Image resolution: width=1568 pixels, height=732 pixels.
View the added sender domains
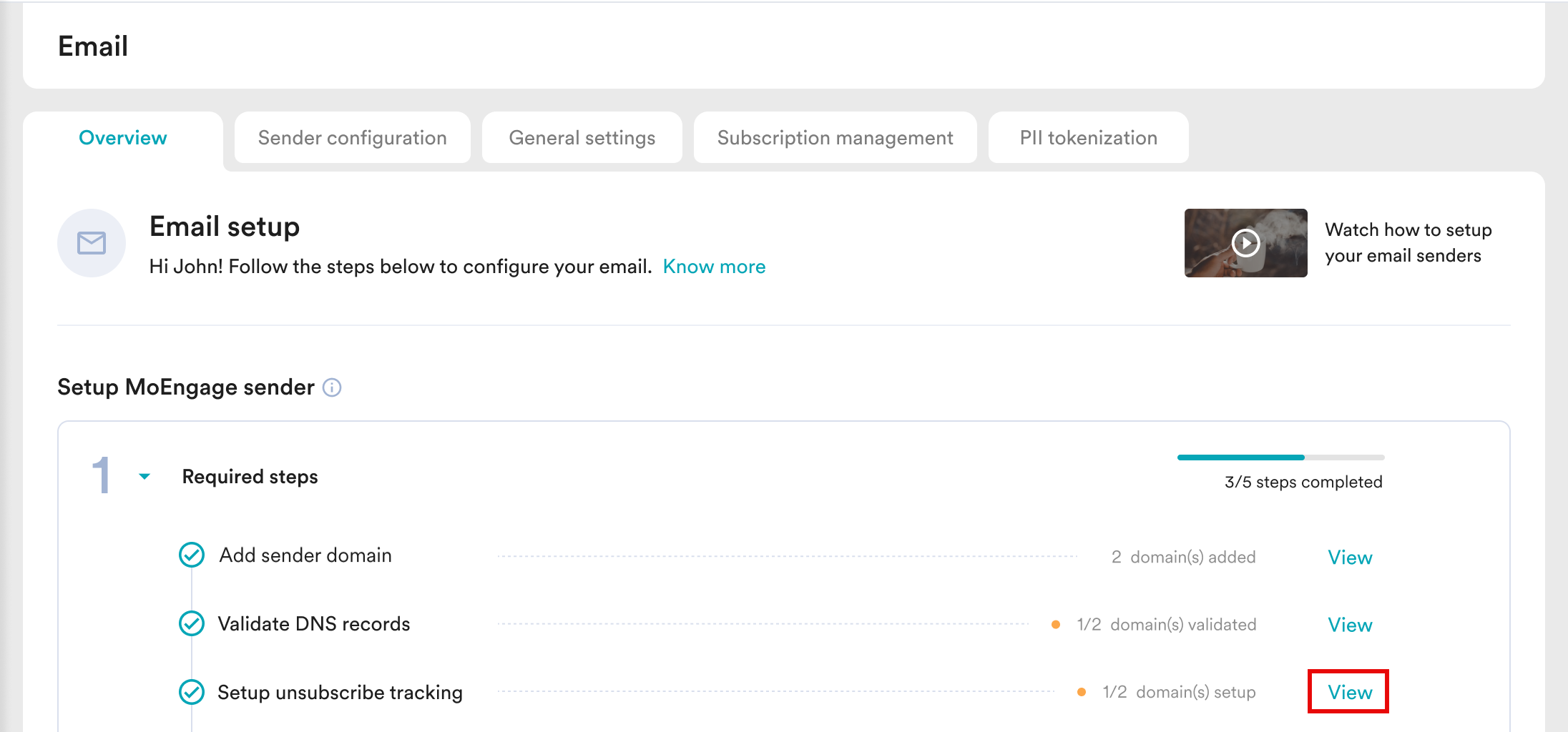[x=1350, y=558]
